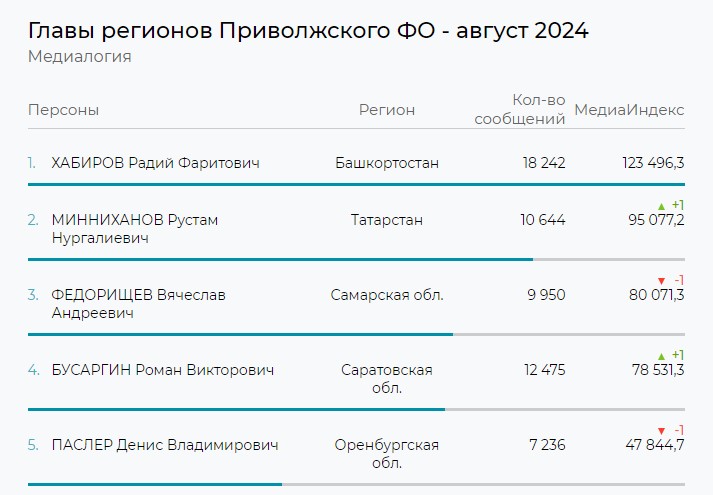Click red down arrow for Pasler
713x495 pixels.
pos(661,430)
